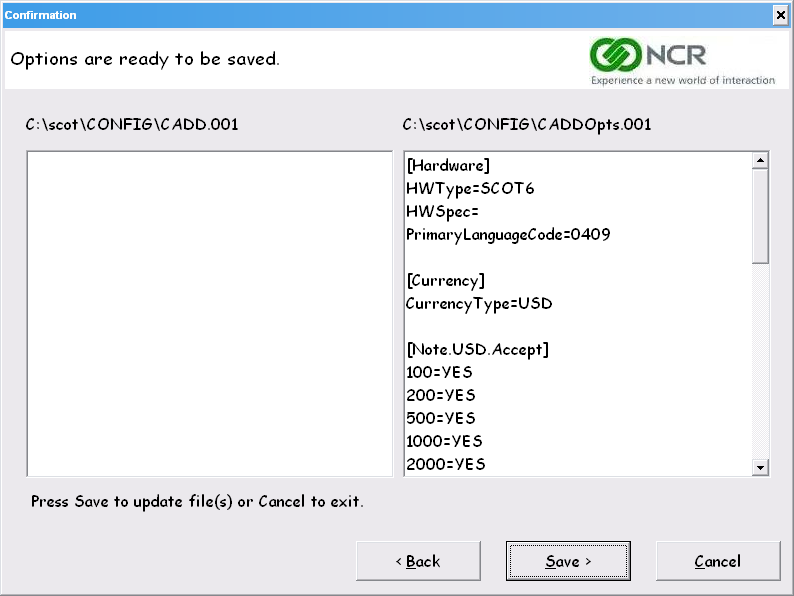
Task: Click inside the empty CADD.001 text pane
Action: coord(210,313)
